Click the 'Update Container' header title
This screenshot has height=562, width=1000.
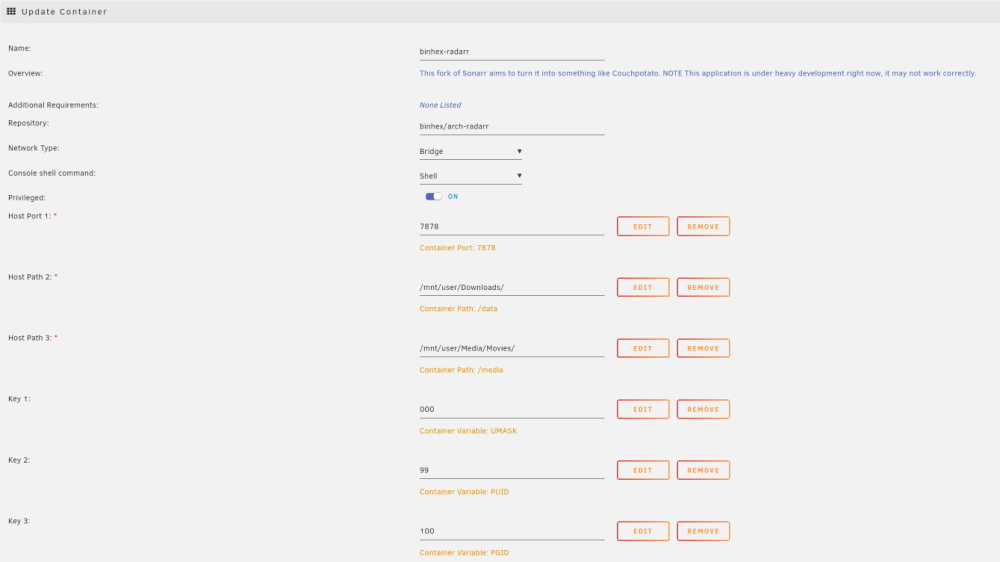point(64,11)
